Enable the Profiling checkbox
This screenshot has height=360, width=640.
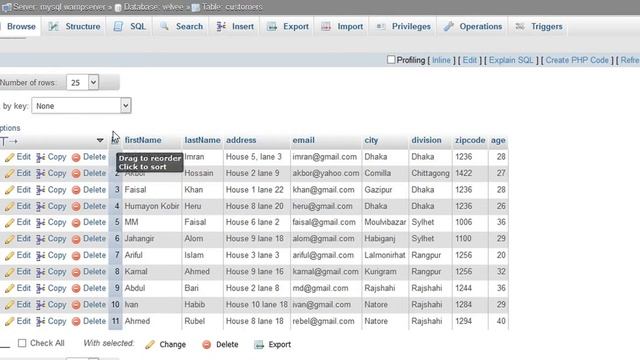[x=391, y=60]
